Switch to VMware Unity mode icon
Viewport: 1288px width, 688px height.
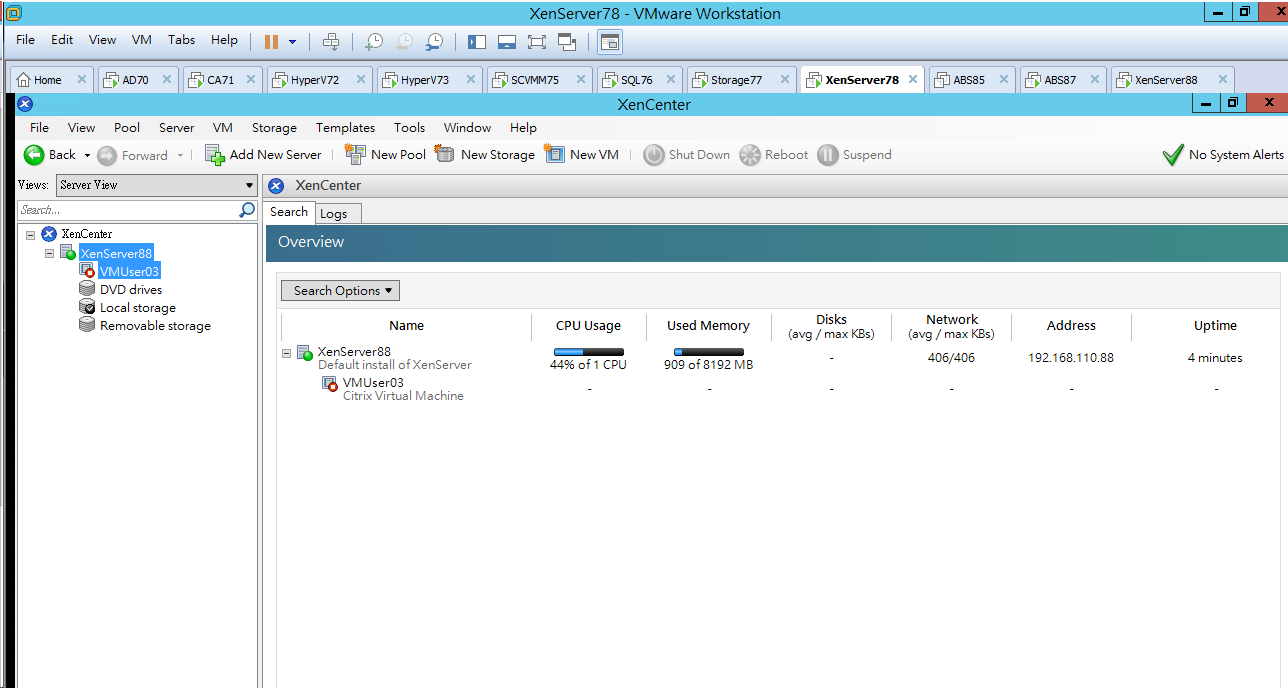tap(567, 42)
